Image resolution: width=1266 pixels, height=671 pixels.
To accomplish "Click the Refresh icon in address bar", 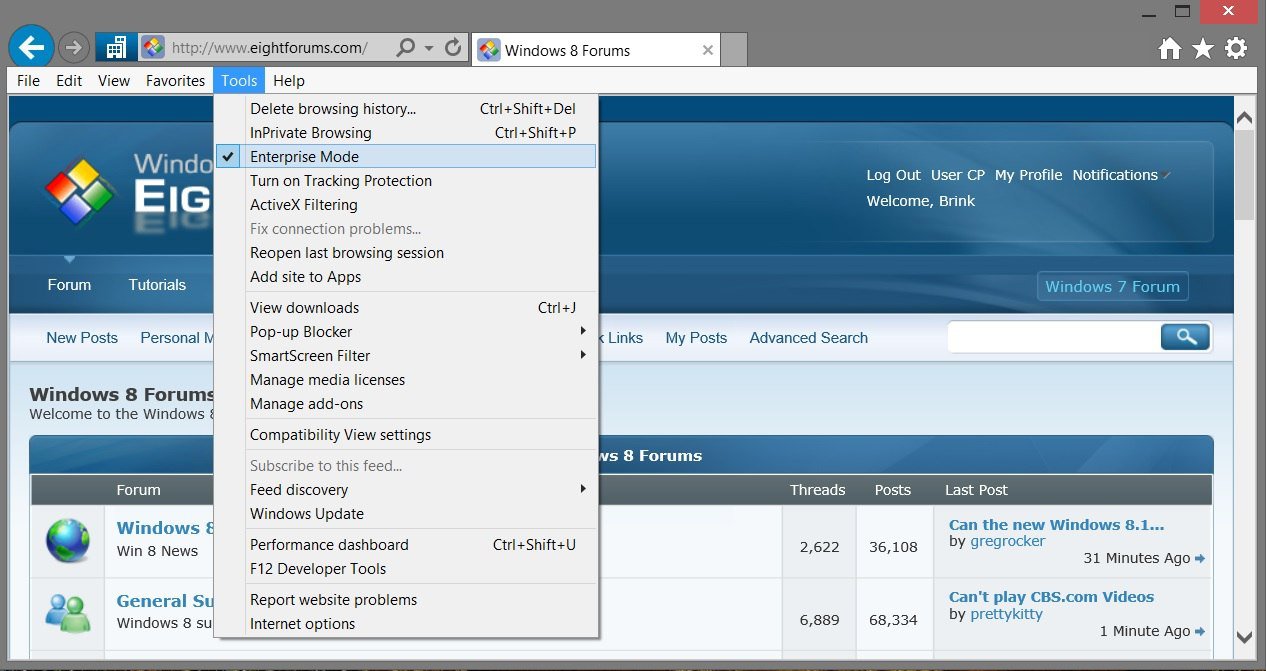I will tap(453, 47).
